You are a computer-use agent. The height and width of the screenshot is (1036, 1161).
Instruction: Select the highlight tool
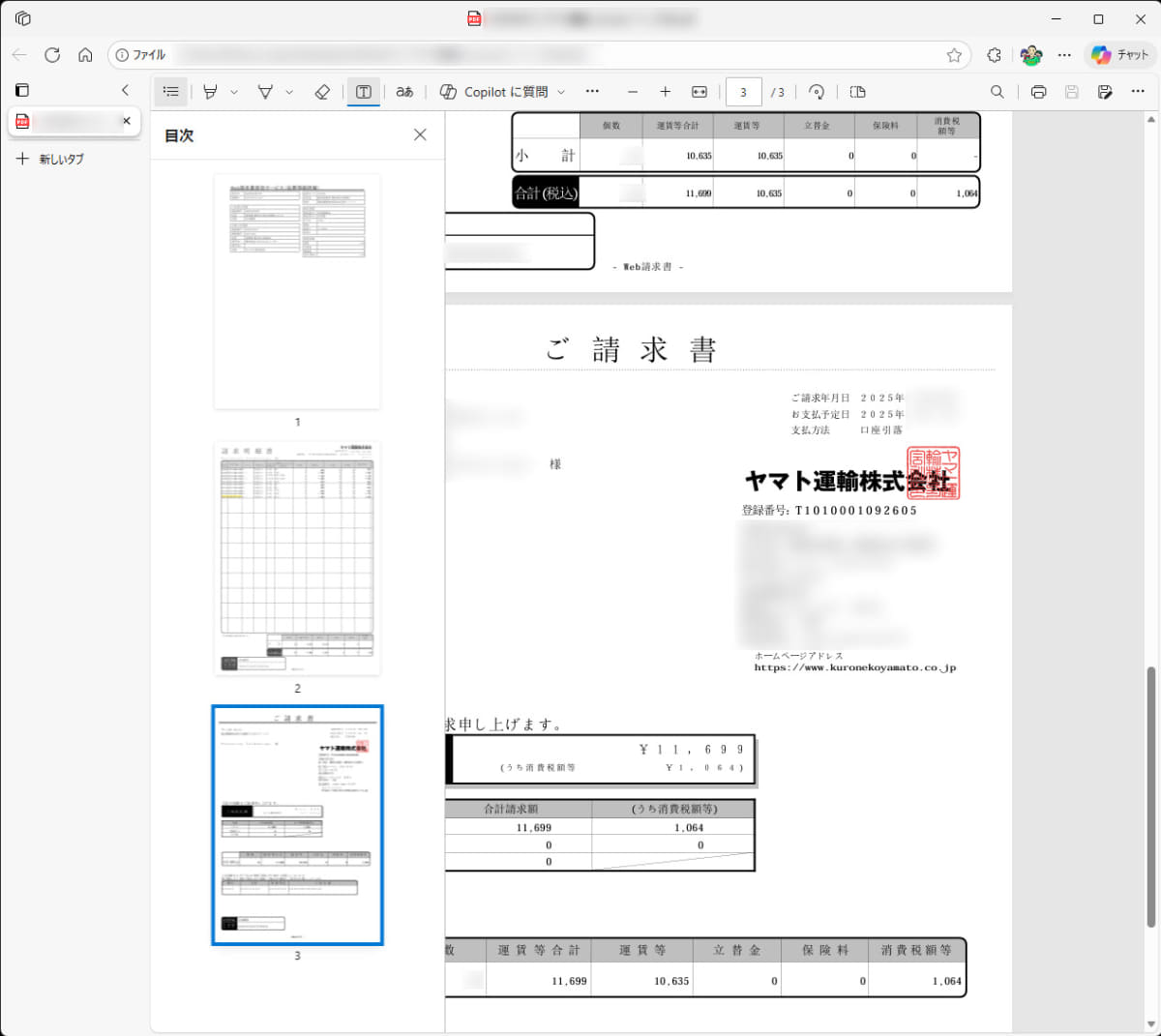pos(210,92)
